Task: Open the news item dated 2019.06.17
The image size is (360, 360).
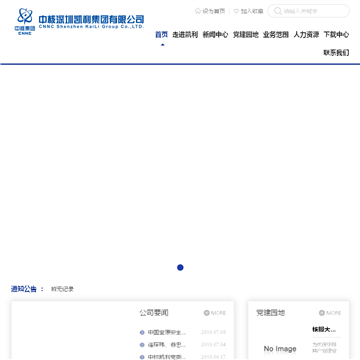Action: [x=167, y=357]
